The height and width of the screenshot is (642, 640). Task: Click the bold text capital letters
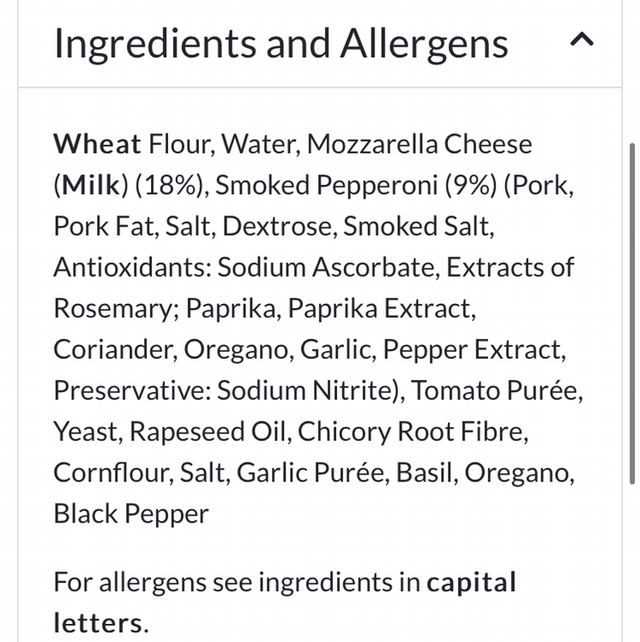coord(472,582)
